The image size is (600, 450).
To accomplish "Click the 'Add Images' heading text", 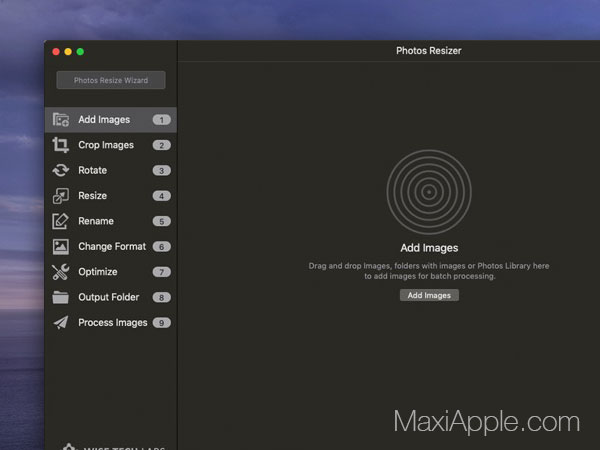I will 429,248.
